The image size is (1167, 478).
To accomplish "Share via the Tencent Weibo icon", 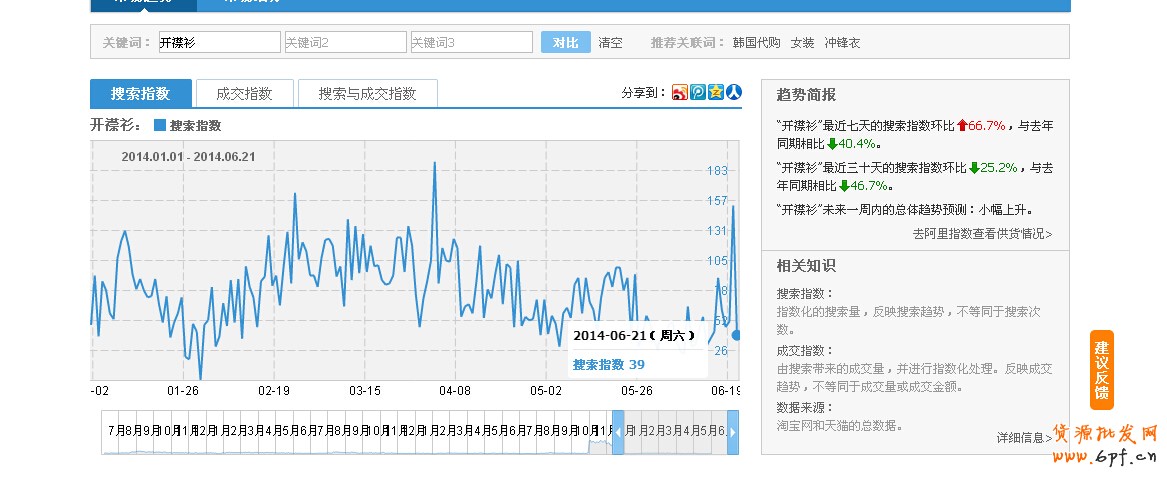I will (698, 93).
